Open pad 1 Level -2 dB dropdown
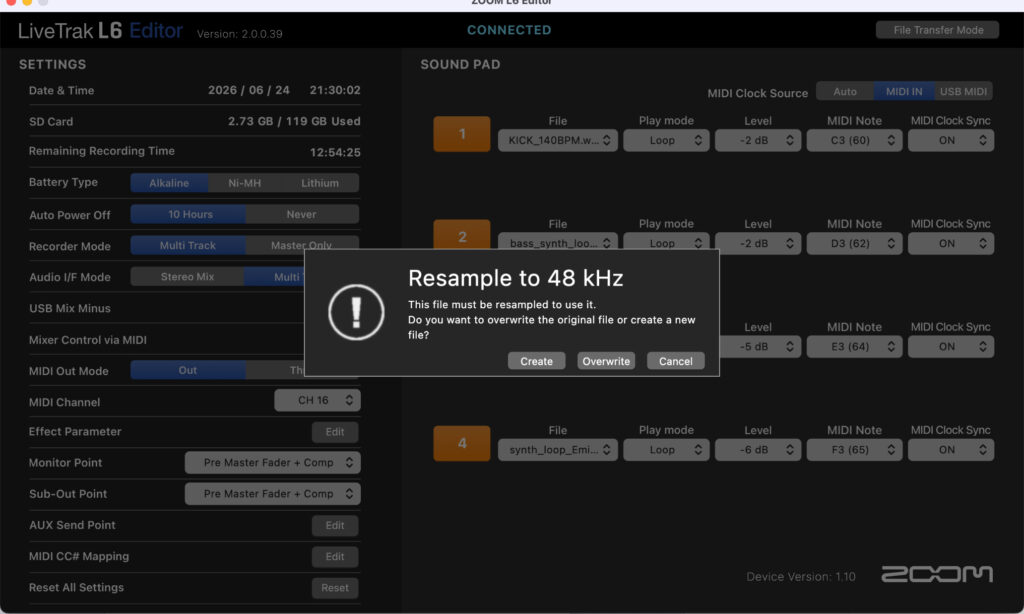Screen dimensions: 1024x614 pos(758,140)
